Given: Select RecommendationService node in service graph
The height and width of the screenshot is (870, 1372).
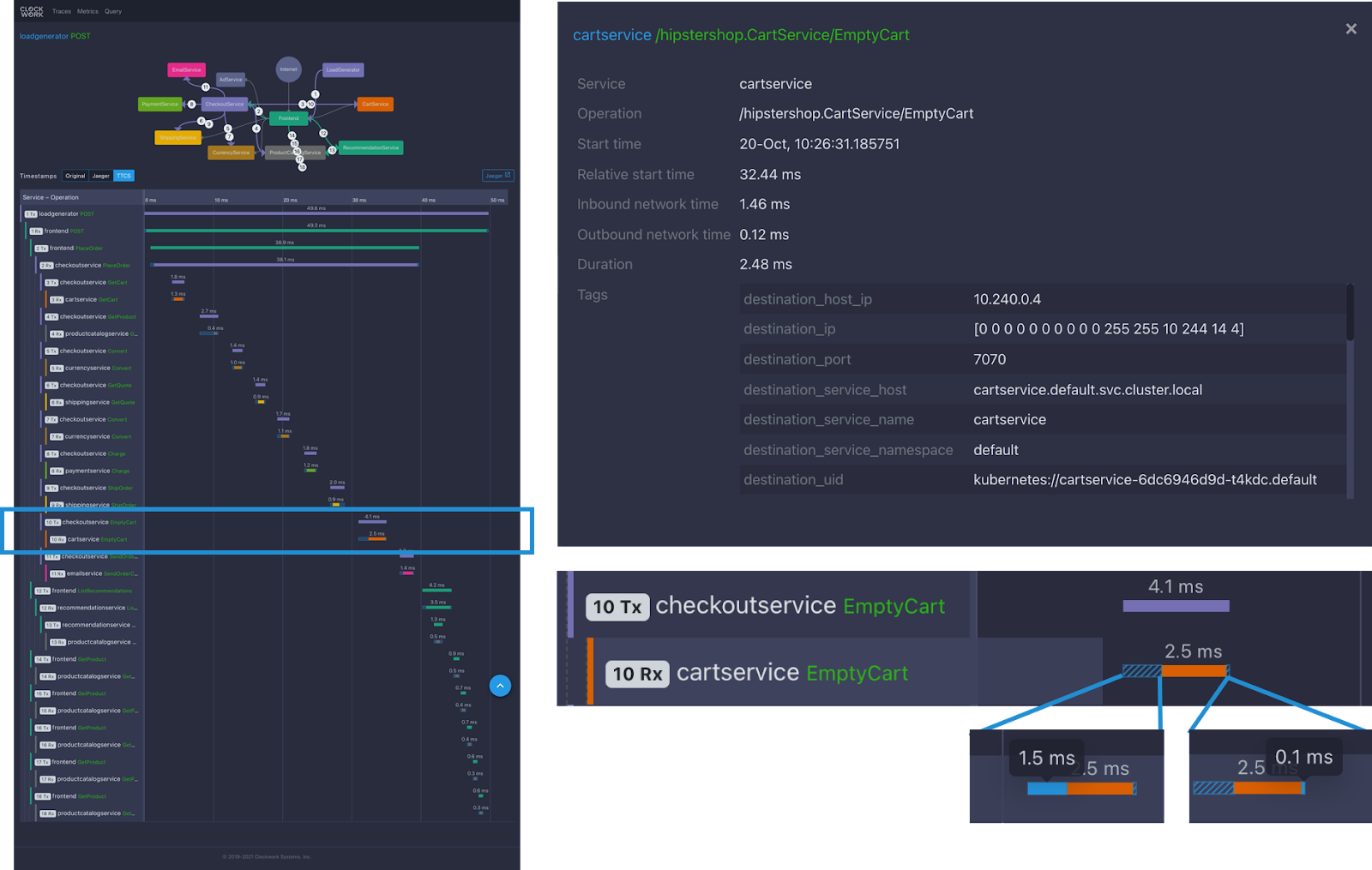Looking at the screenshot, I should pyautogui.click(x=370, y=147).
